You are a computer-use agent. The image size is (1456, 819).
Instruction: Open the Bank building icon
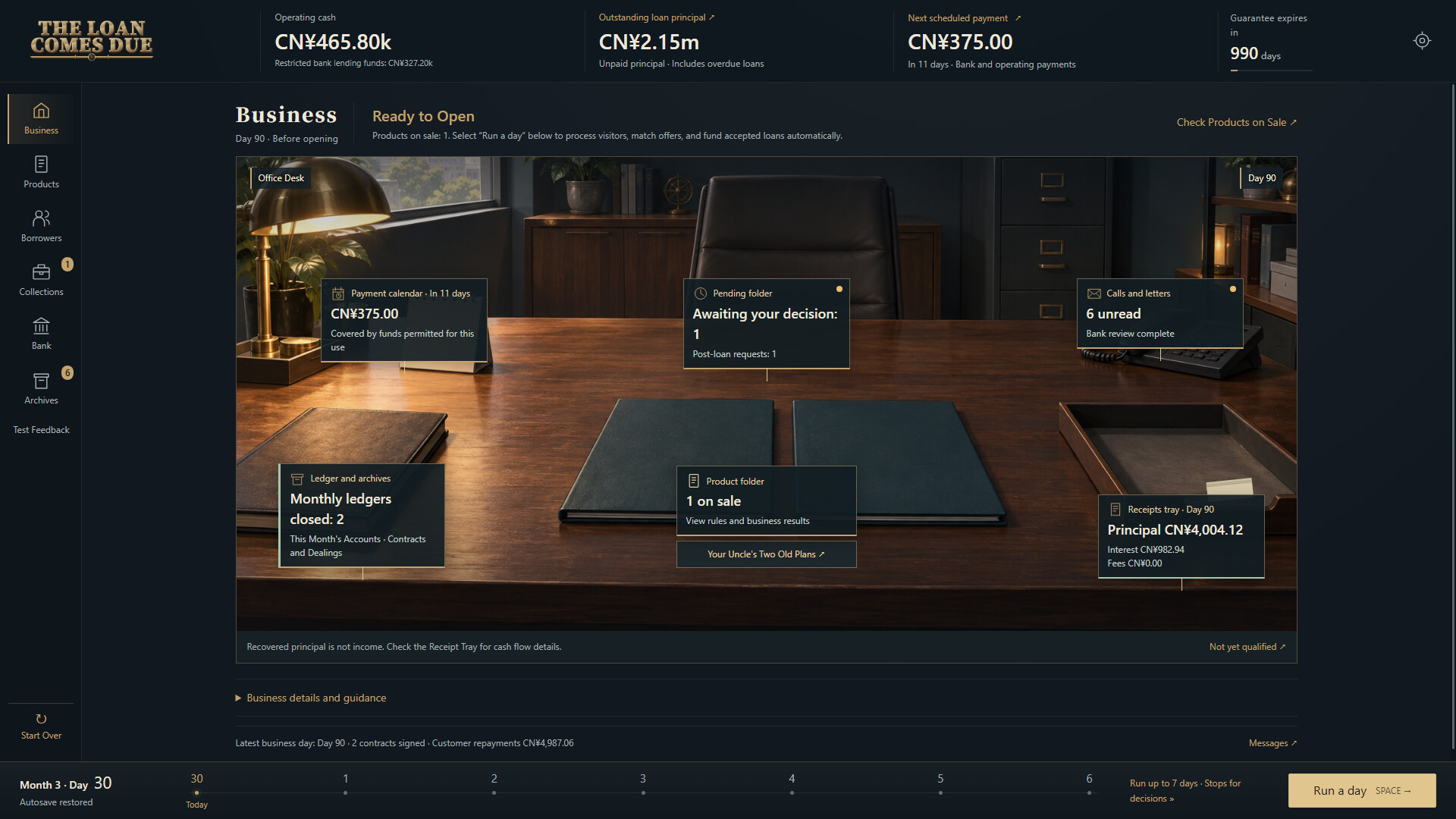pos(41,326)
